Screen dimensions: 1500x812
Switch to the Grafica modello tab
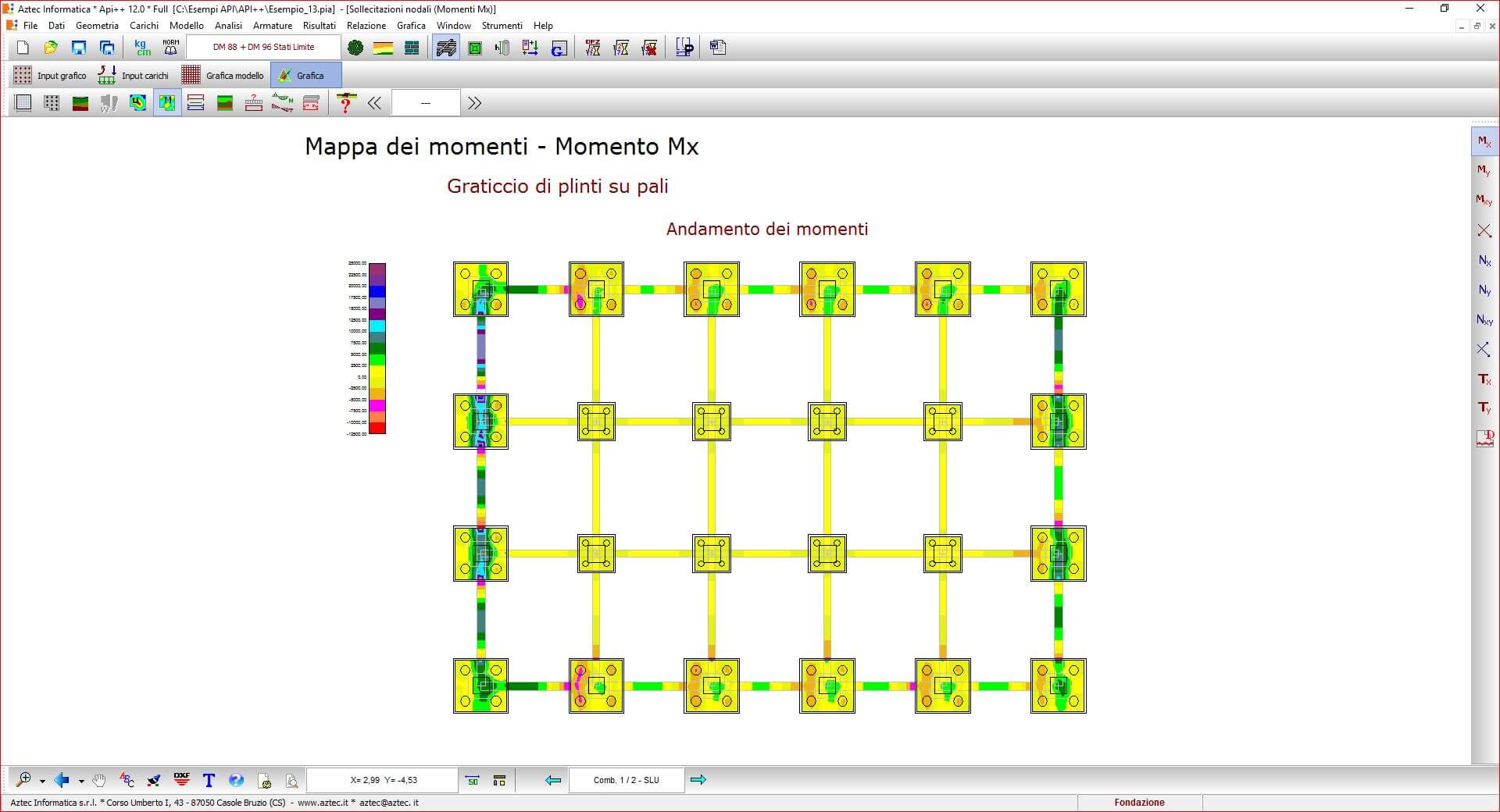click(x=223, y=76)
